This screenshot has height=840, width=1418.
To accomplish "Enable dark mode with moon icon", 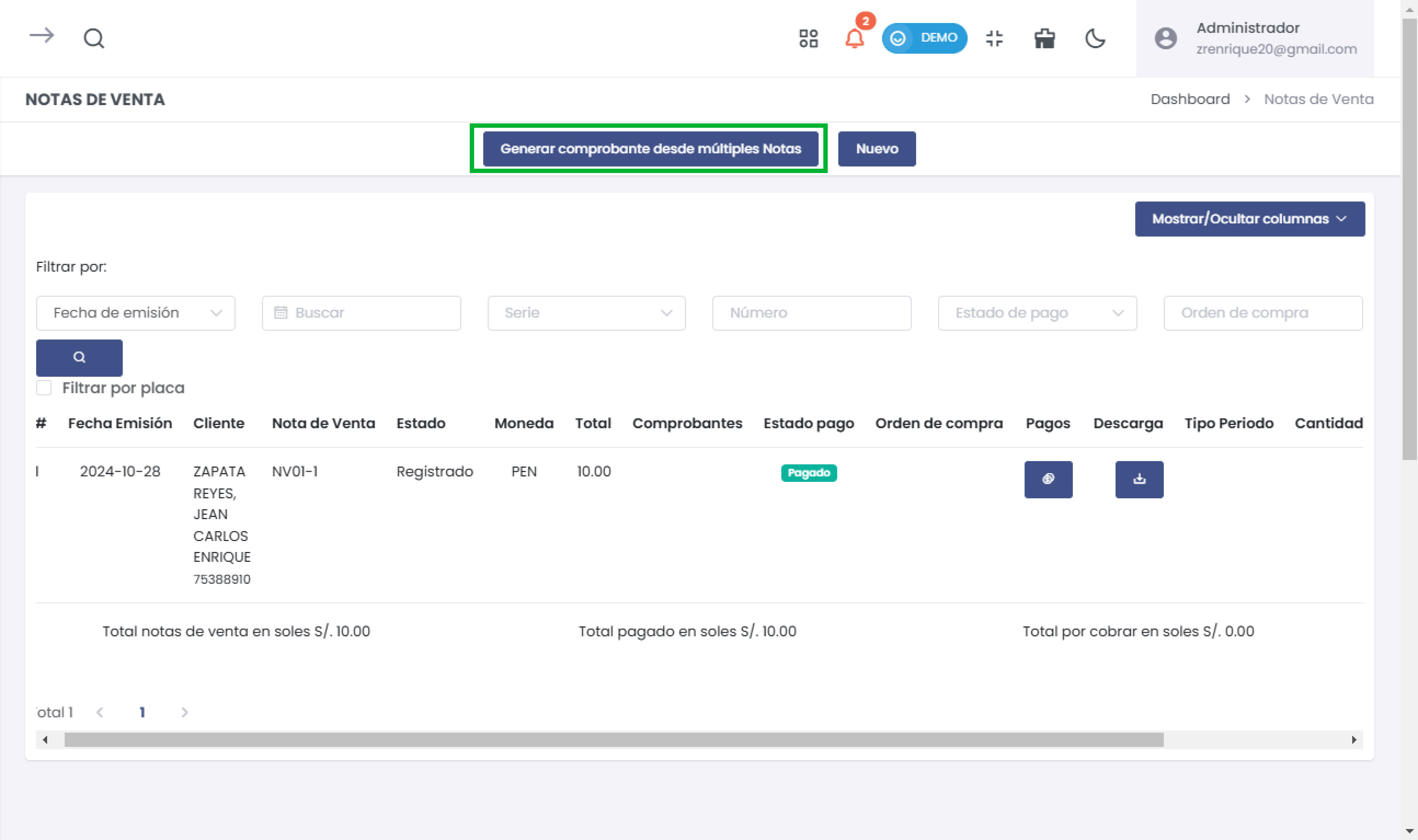I will [x=1095, y=38].
